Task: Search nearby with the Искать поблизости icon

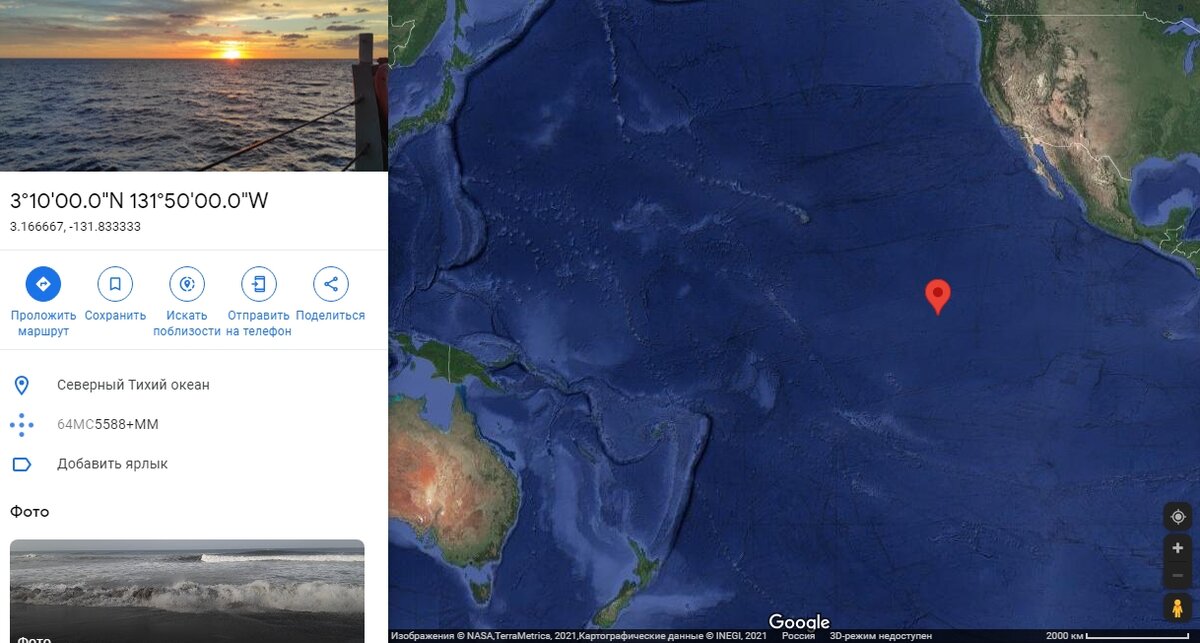Action: pyautogui.click(x=187, y=284)
